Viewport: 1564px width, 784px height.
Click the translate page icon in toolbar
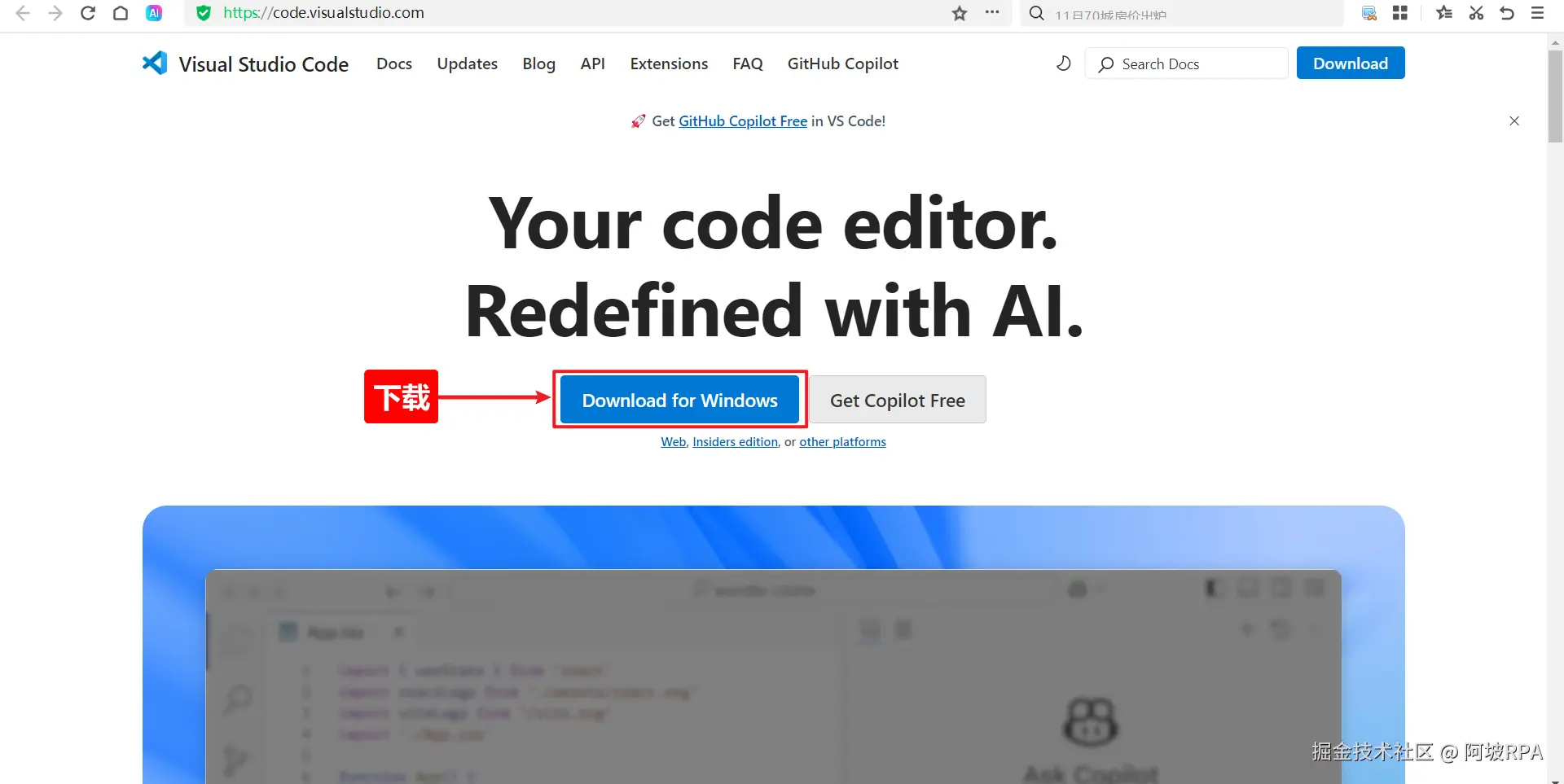[x=1369, y=13]
